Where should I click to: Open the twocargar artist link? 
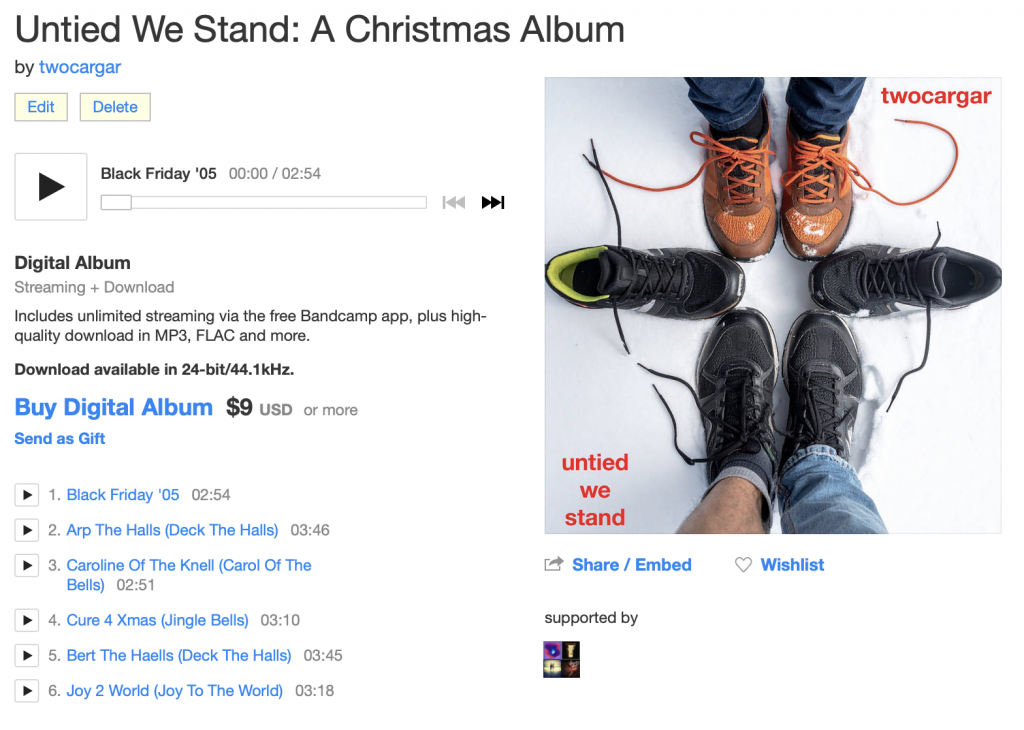pyautogui.click(x=80, y=68)
